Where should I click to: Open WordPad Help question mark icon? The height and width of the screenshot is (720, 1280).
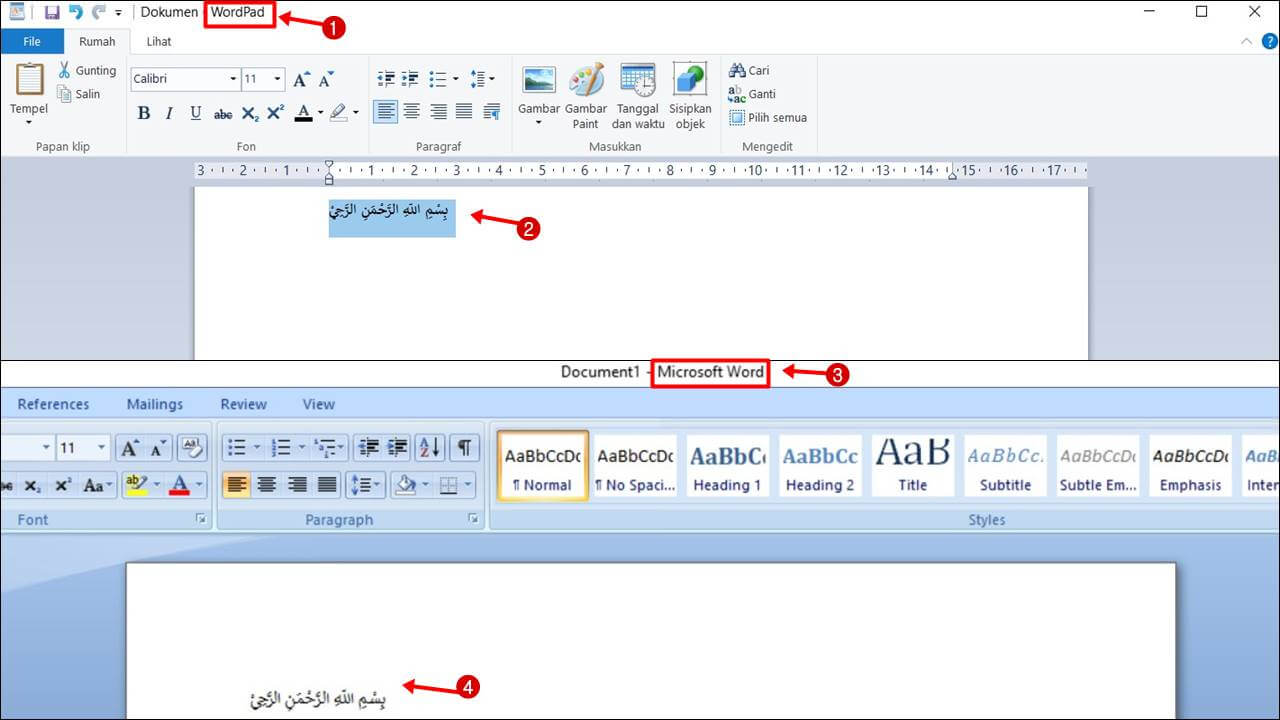tap(1269, 41)
